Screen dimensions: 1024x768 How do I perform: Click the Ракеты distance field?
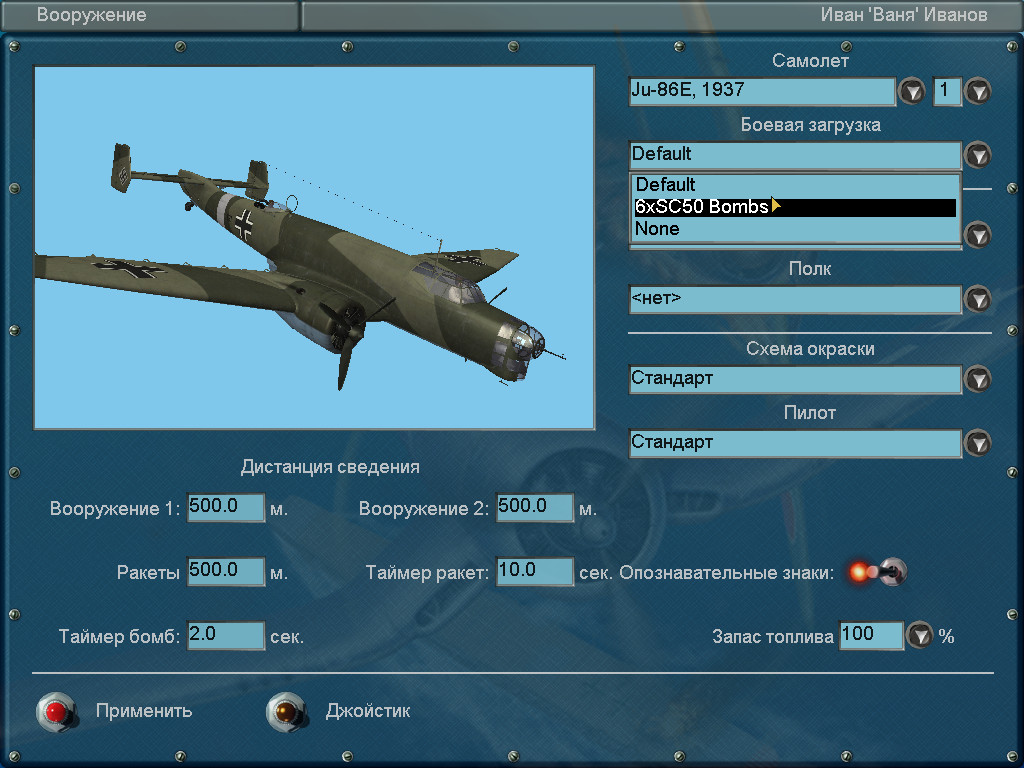pyautogui.click(x=226, y=571)
